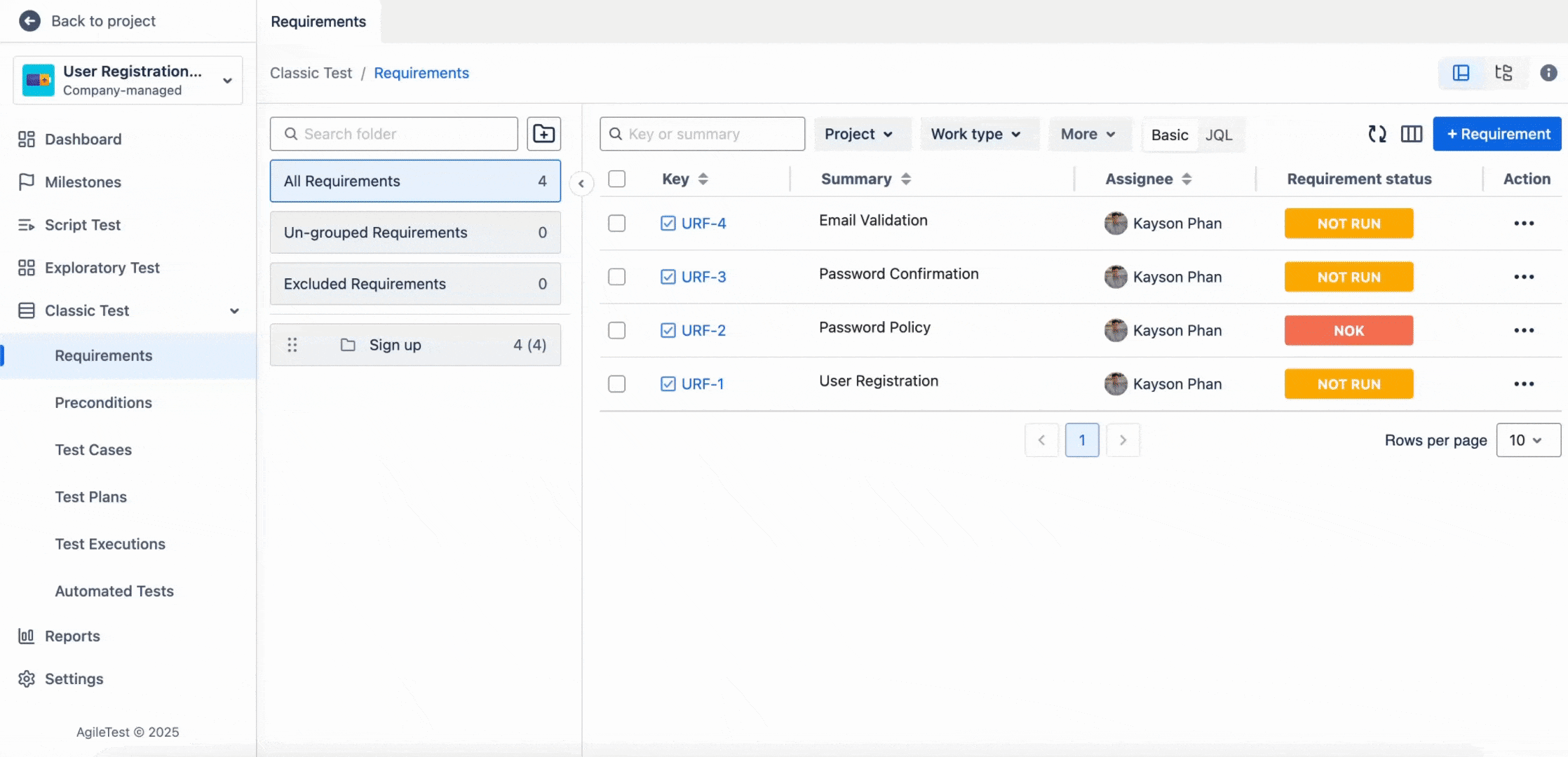1568x757 pixels.
Task: Switch to JQL search mode
Action: point(1218,135)
